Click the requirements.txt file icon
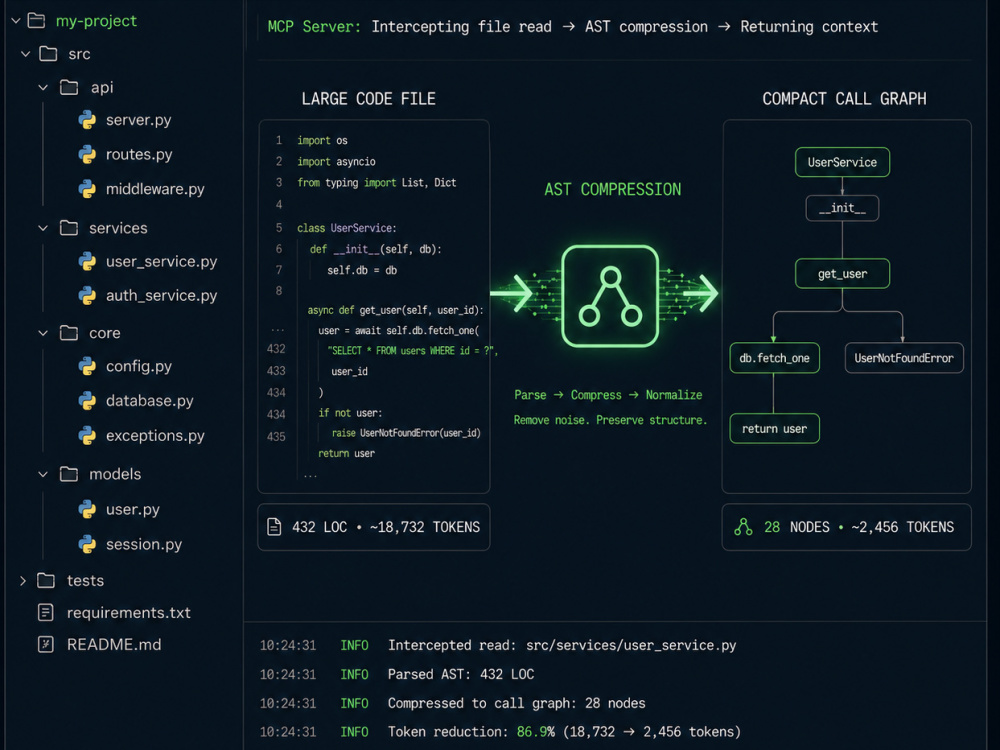This screenshot has width=1000, height=750. point(46,612)
